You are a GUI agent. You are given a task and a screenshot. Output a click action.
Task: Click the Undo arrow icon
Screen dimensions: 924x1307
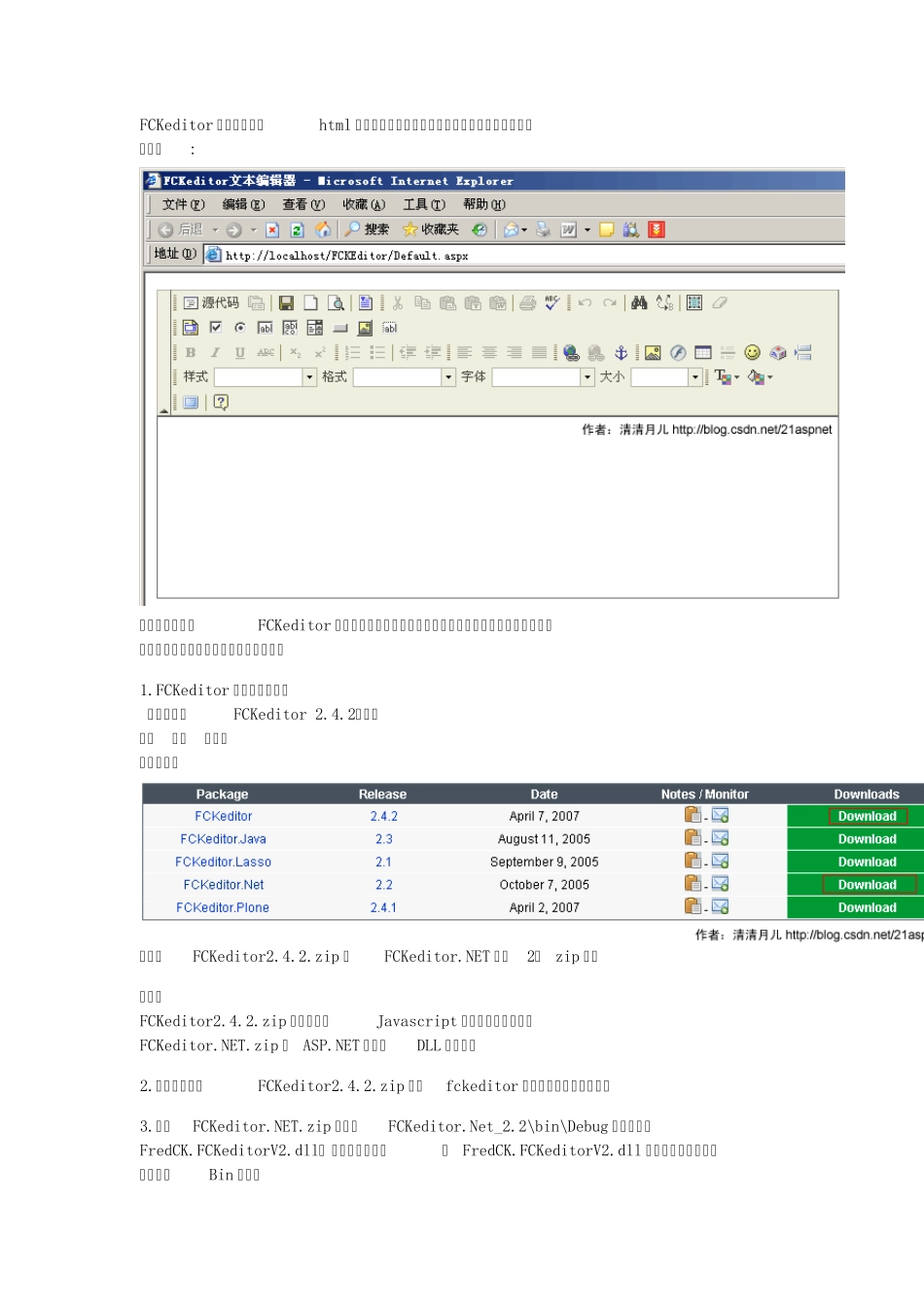[x=585, y=303]
